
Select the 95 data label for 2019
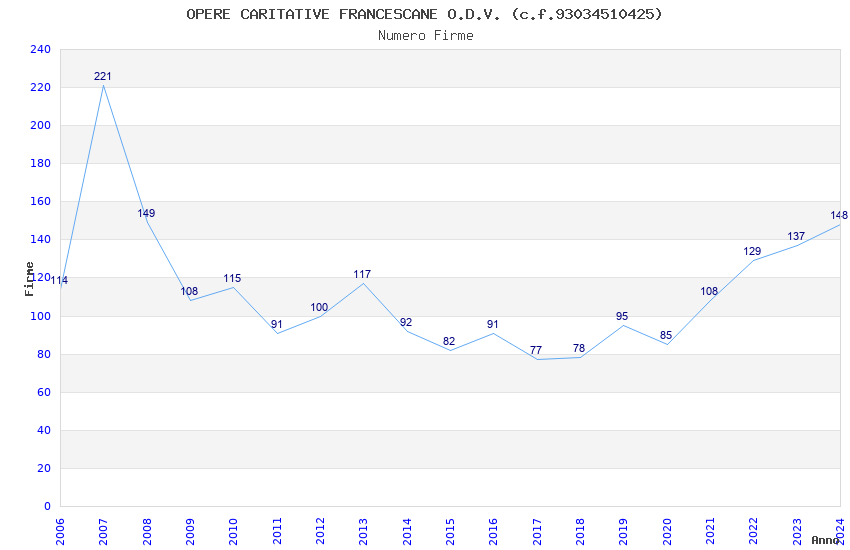click(x=622, y=316)
